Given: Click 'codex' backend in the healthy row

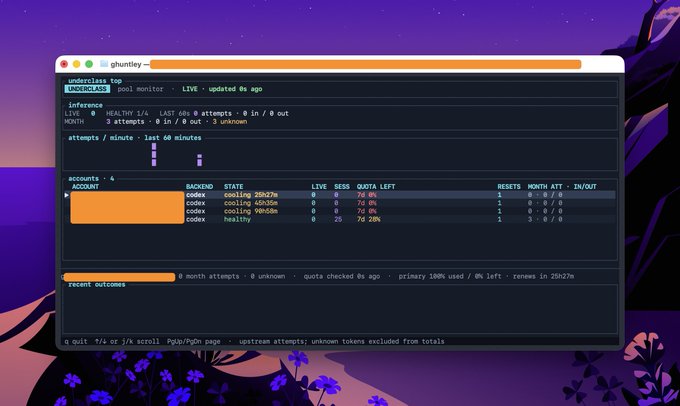Looking at the screenshot, I should pyautogui.click(x=196, y=219).
